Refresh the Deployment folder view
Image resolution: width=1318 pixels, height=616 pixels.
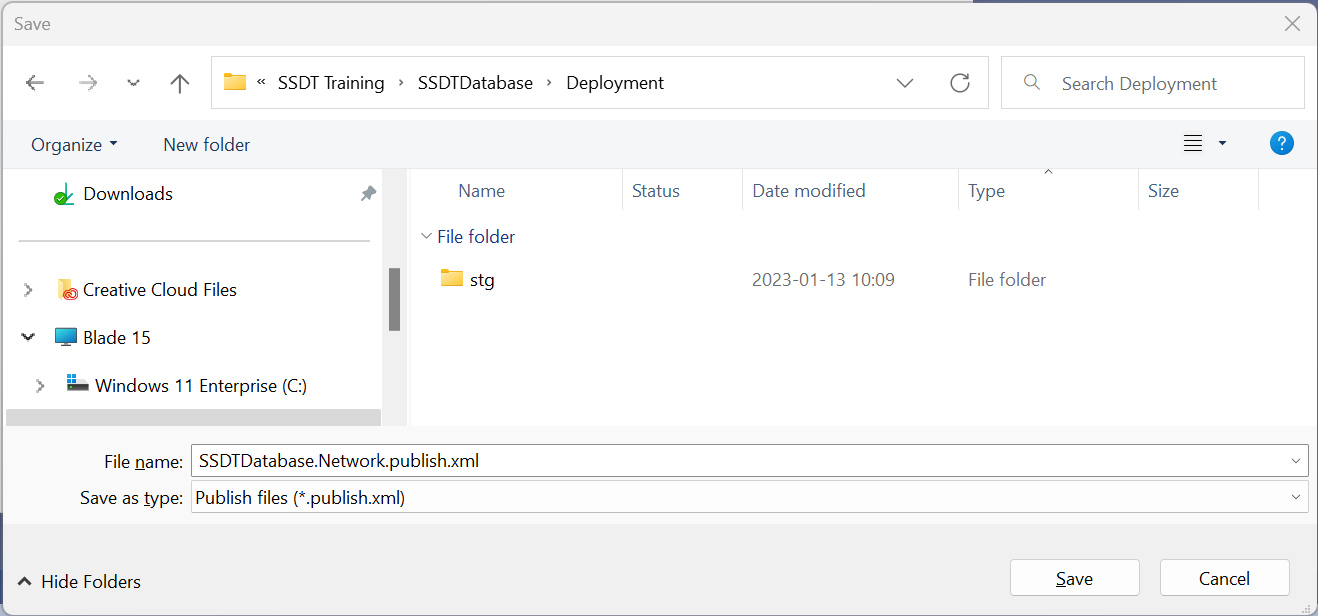click(x=960, y=83)
